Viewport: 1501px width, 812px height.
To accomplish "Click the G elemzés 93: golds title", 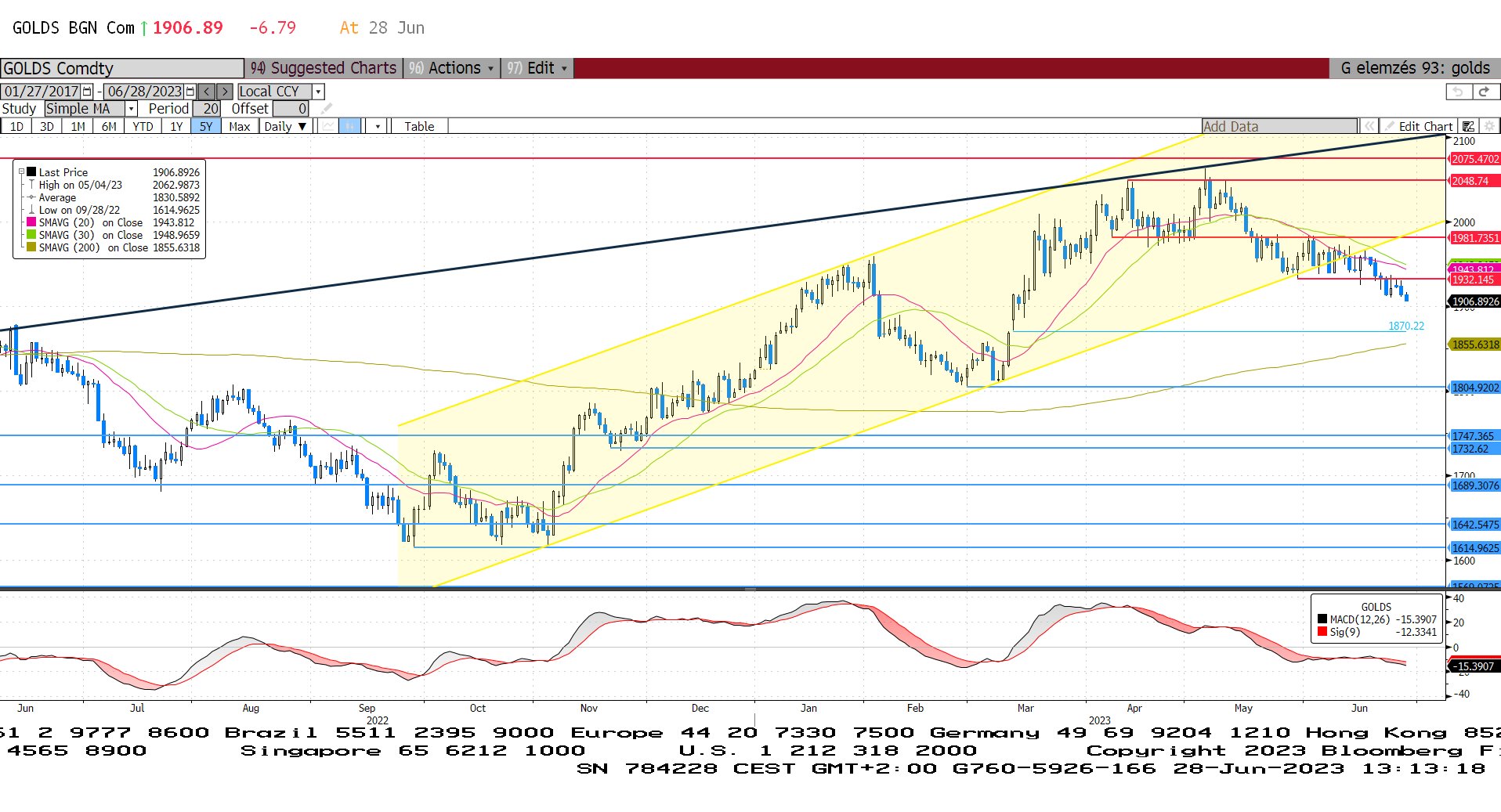I will (1415, 68).
